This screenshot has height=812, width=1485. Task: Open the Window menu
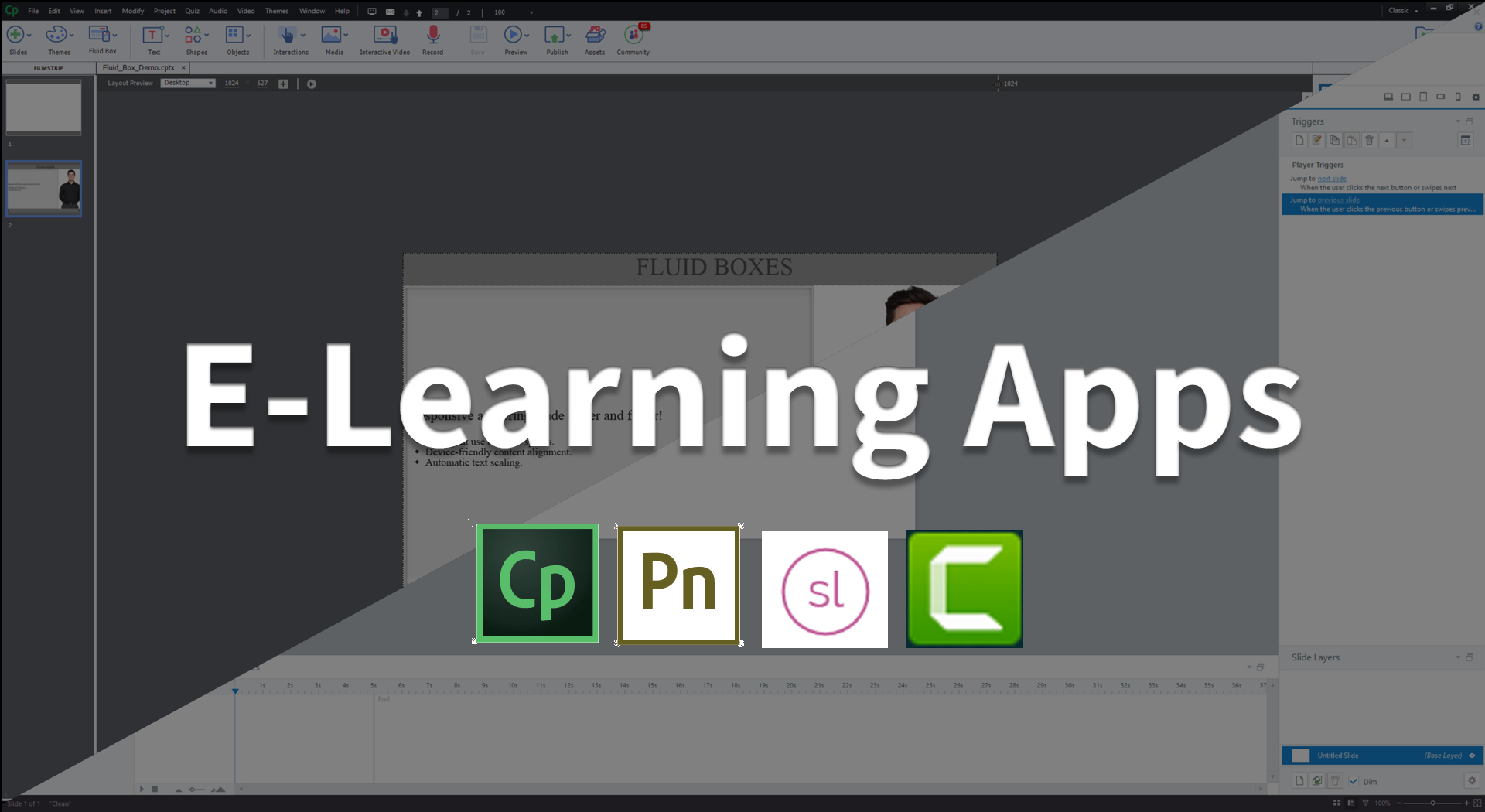click(x=312, y=11)
